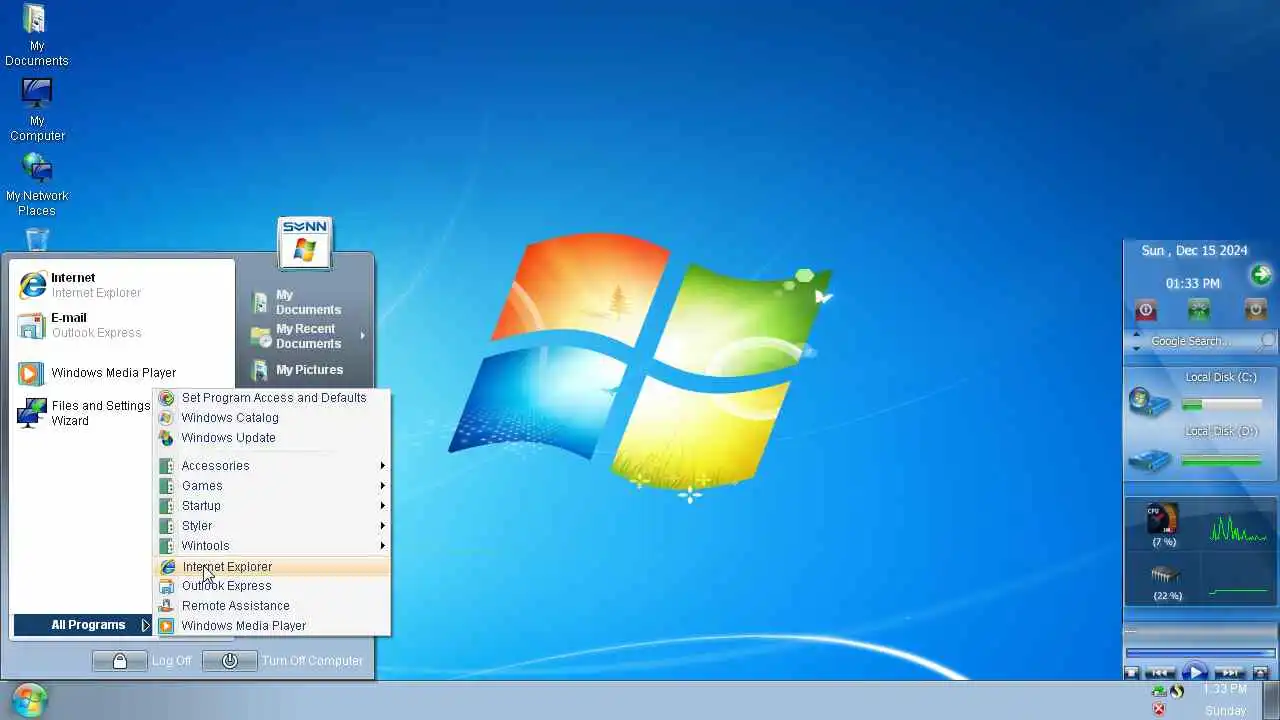Open Files and Settings Transfer Wizard
This screenshot has width=1280, height=720.
[84, 413]
